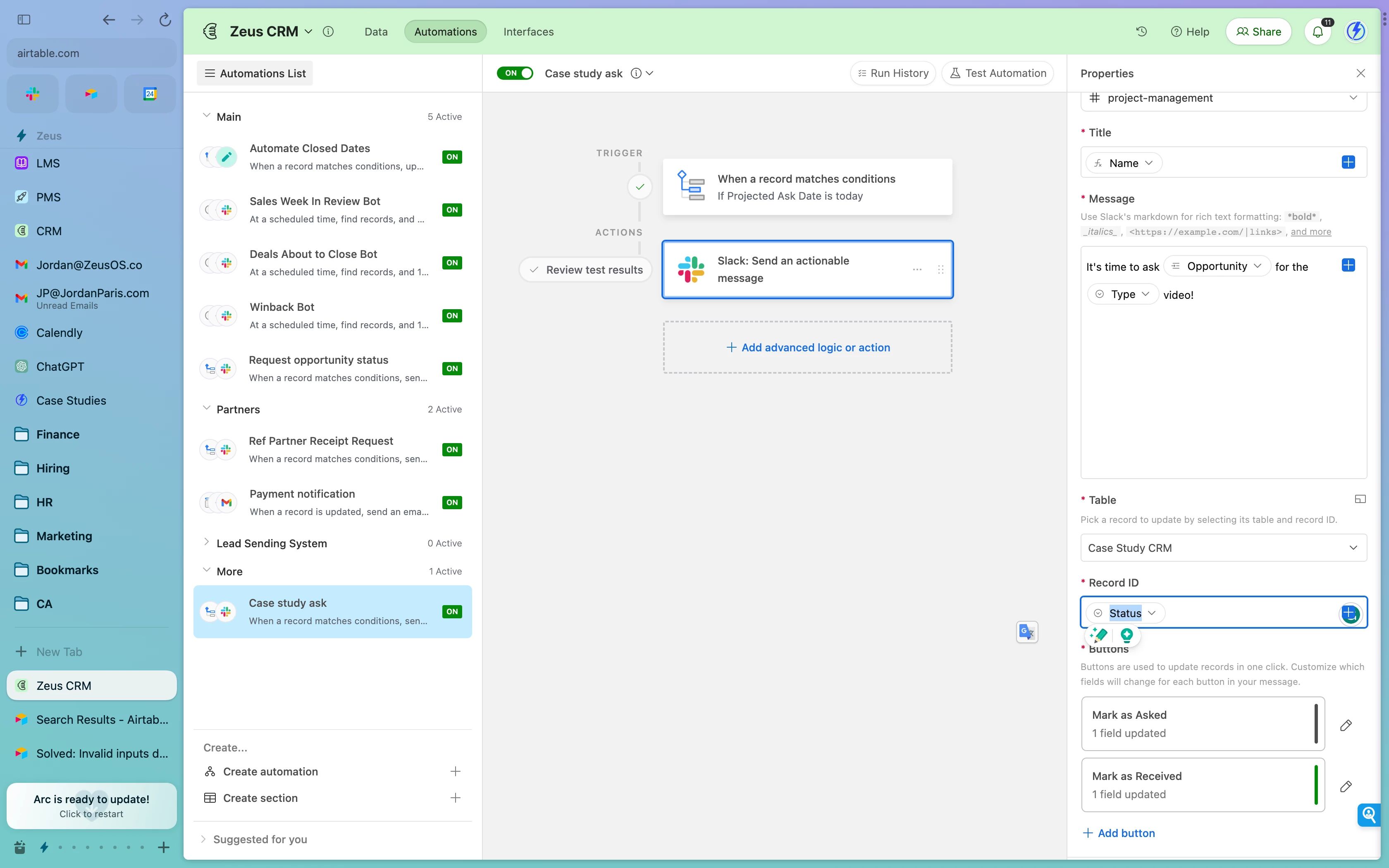
Task: Insert dynamic value into Title field
Action: coord(1348,162)
